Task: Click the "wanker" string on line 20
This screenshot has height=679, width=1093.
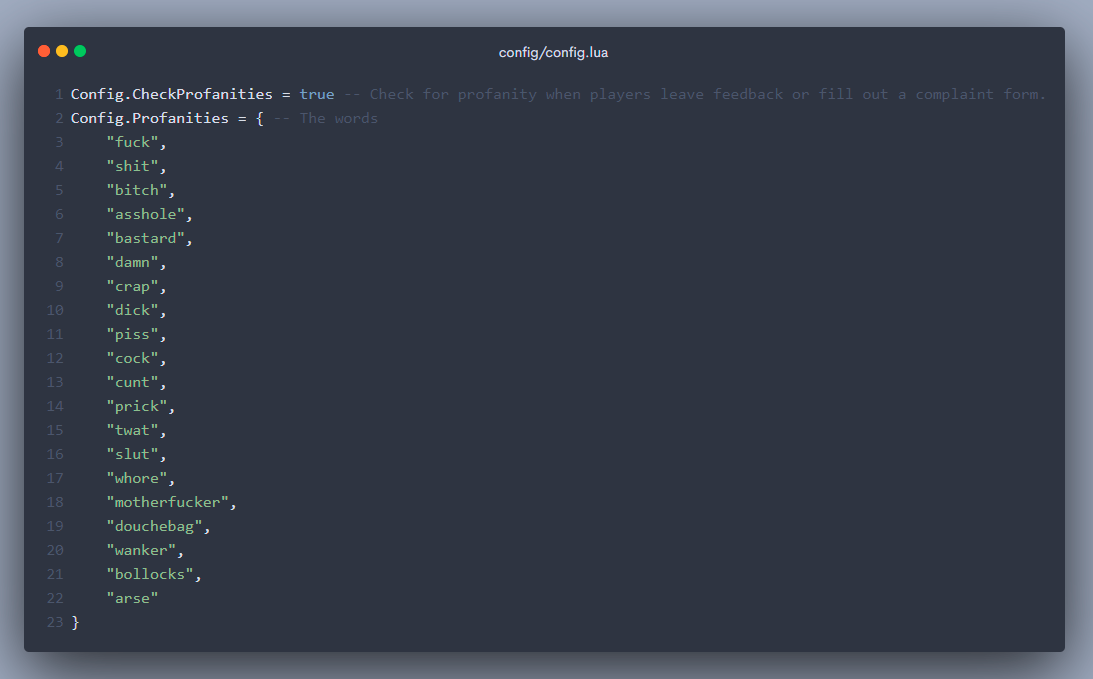Action: pos(145,550)
